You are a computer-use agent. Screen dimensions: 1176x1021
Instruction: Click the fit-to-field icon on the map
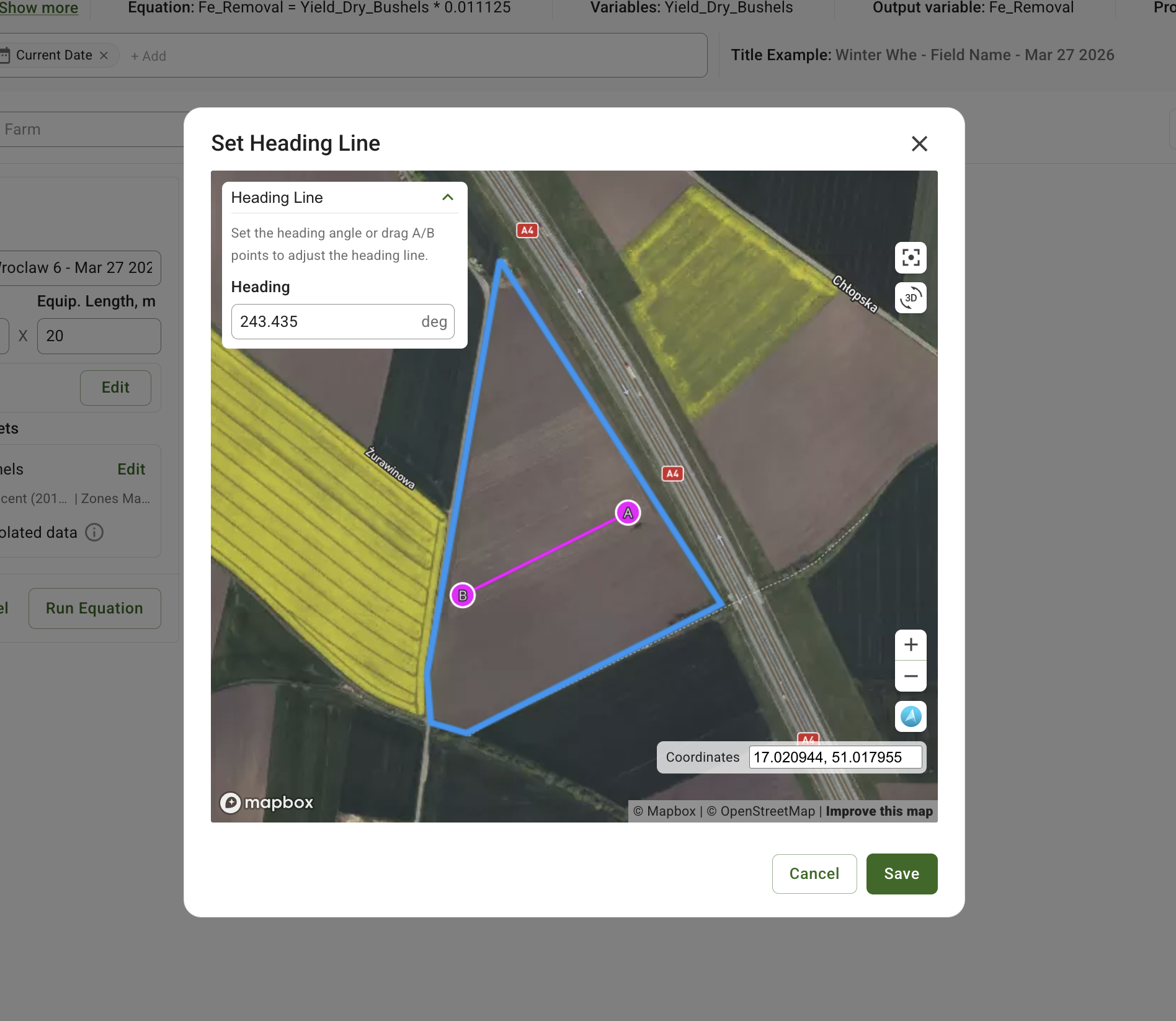[910, 257]
